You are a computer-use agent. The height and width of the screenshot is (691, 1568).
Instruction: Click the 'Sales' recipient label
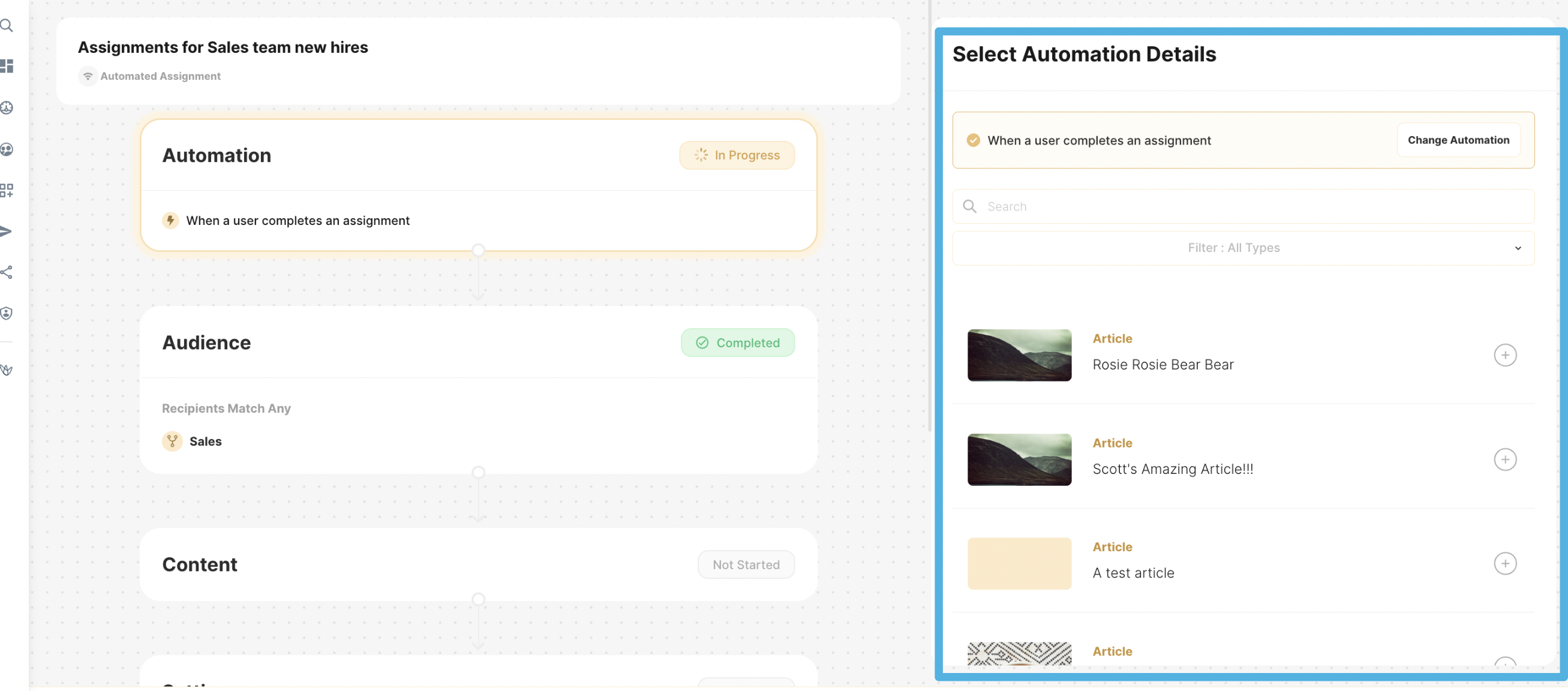pos(206,441)
